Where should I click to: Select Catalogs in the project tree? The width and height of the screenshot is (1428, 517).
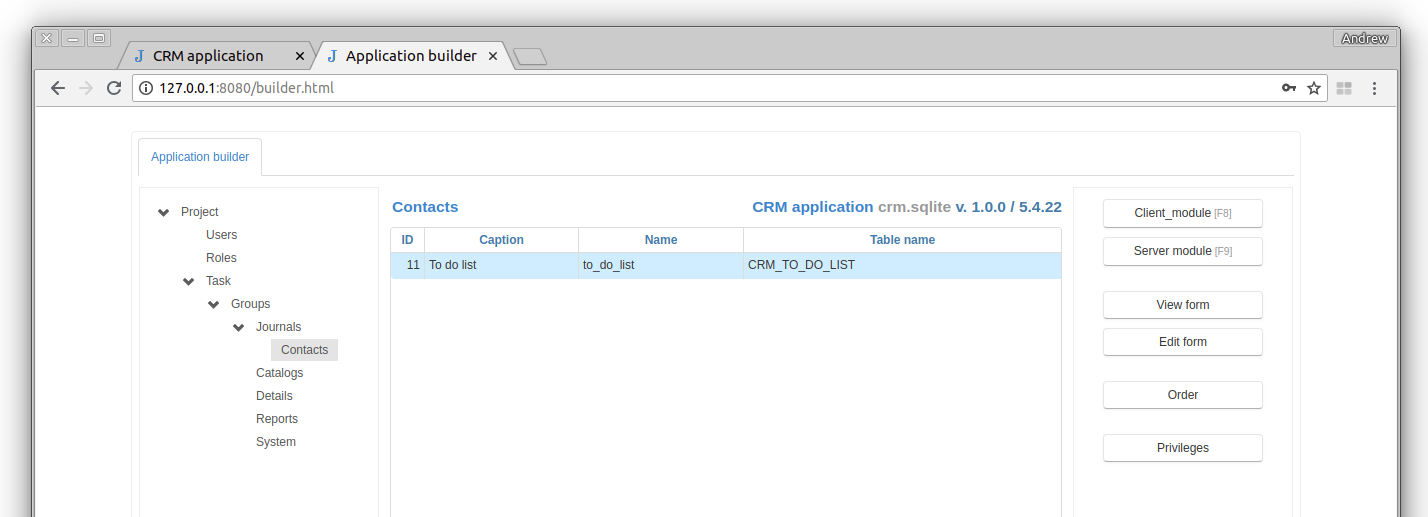pos(279,373)
